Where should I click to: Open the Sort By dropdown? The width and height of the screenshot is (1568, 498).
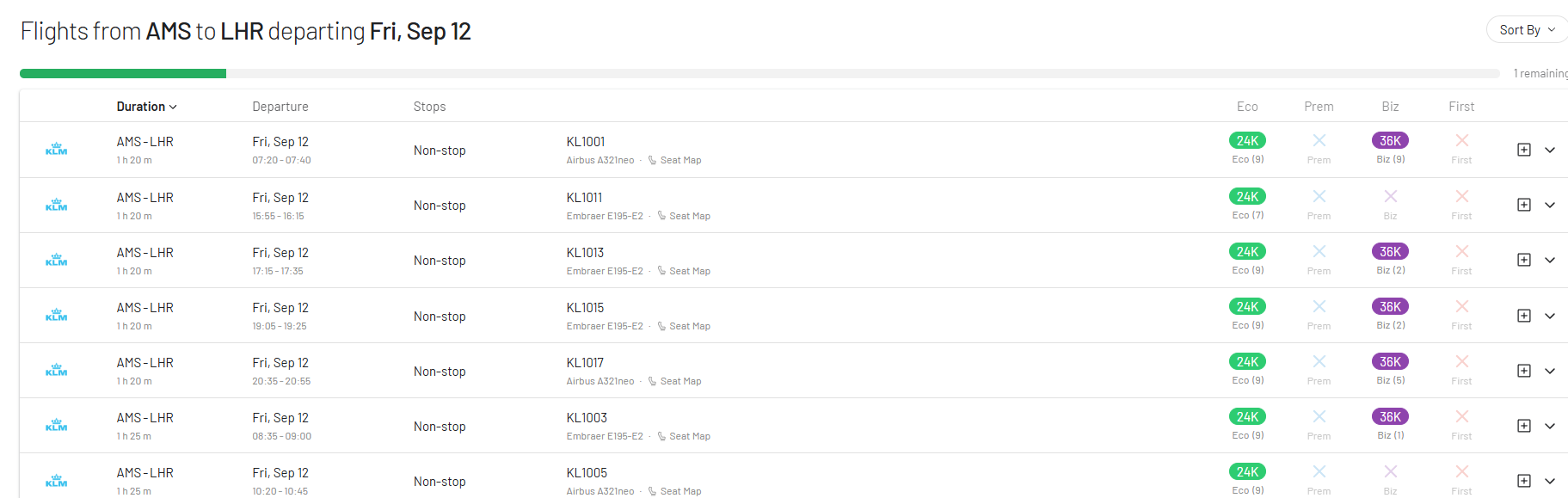1527,30
